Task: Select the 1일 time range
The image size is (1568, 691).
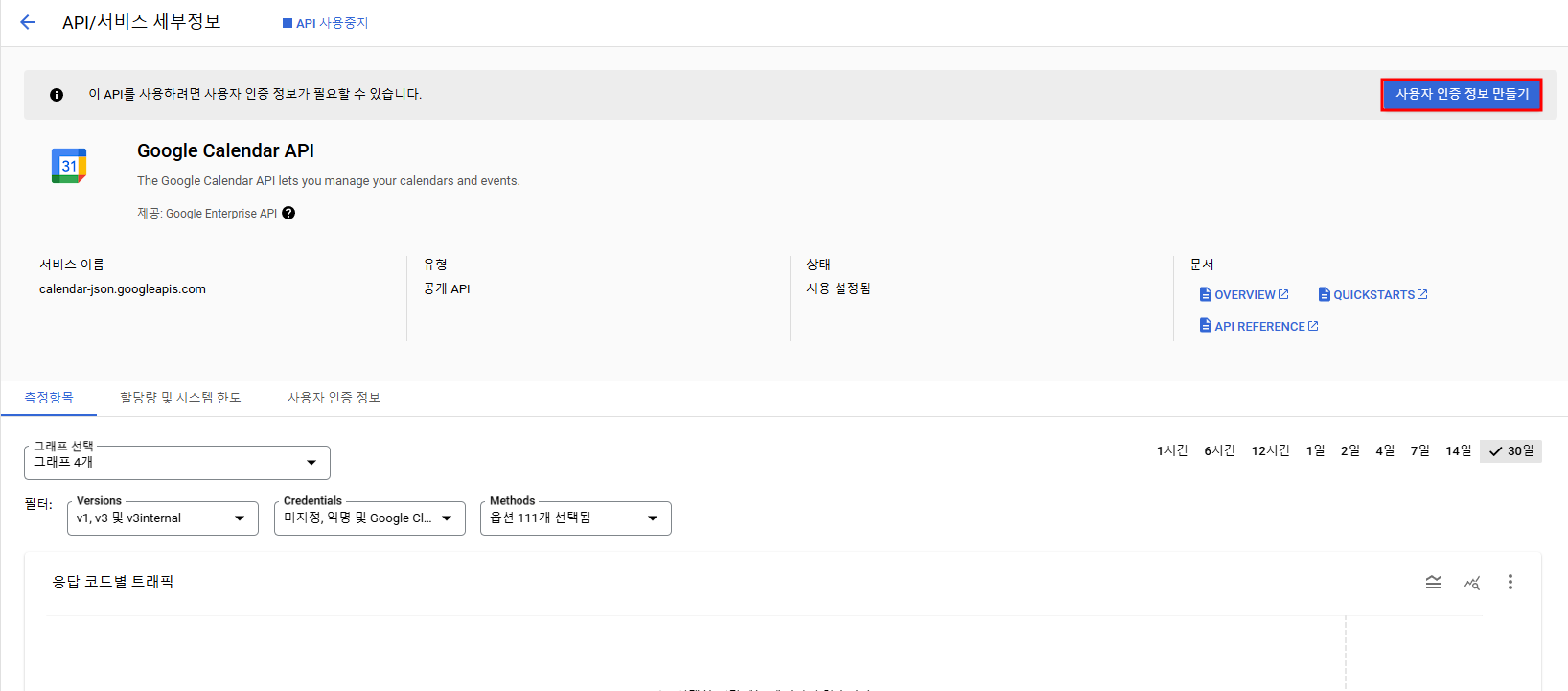Action: [x=1315, y=450]
